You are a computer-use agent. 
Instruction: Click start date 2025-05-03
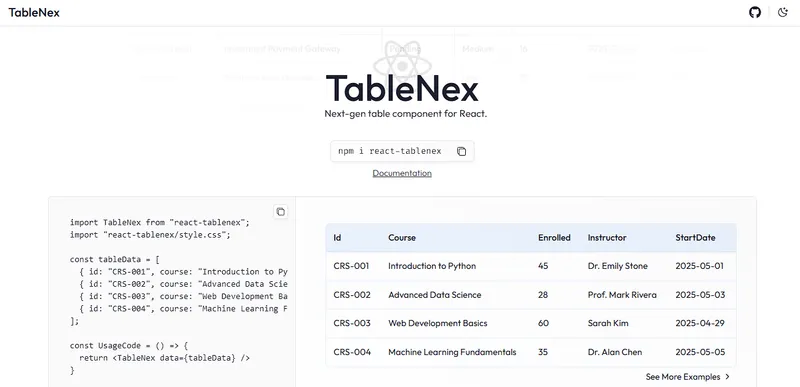click(x=700, y=295)
